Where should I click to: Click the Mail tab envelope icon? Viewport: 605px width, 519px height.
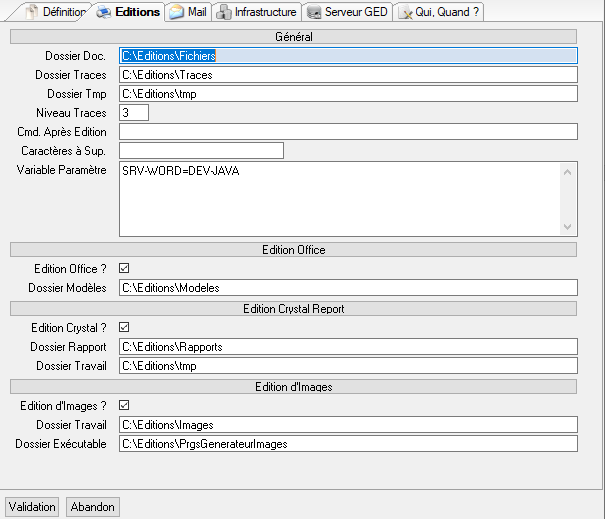coord(176,13)
